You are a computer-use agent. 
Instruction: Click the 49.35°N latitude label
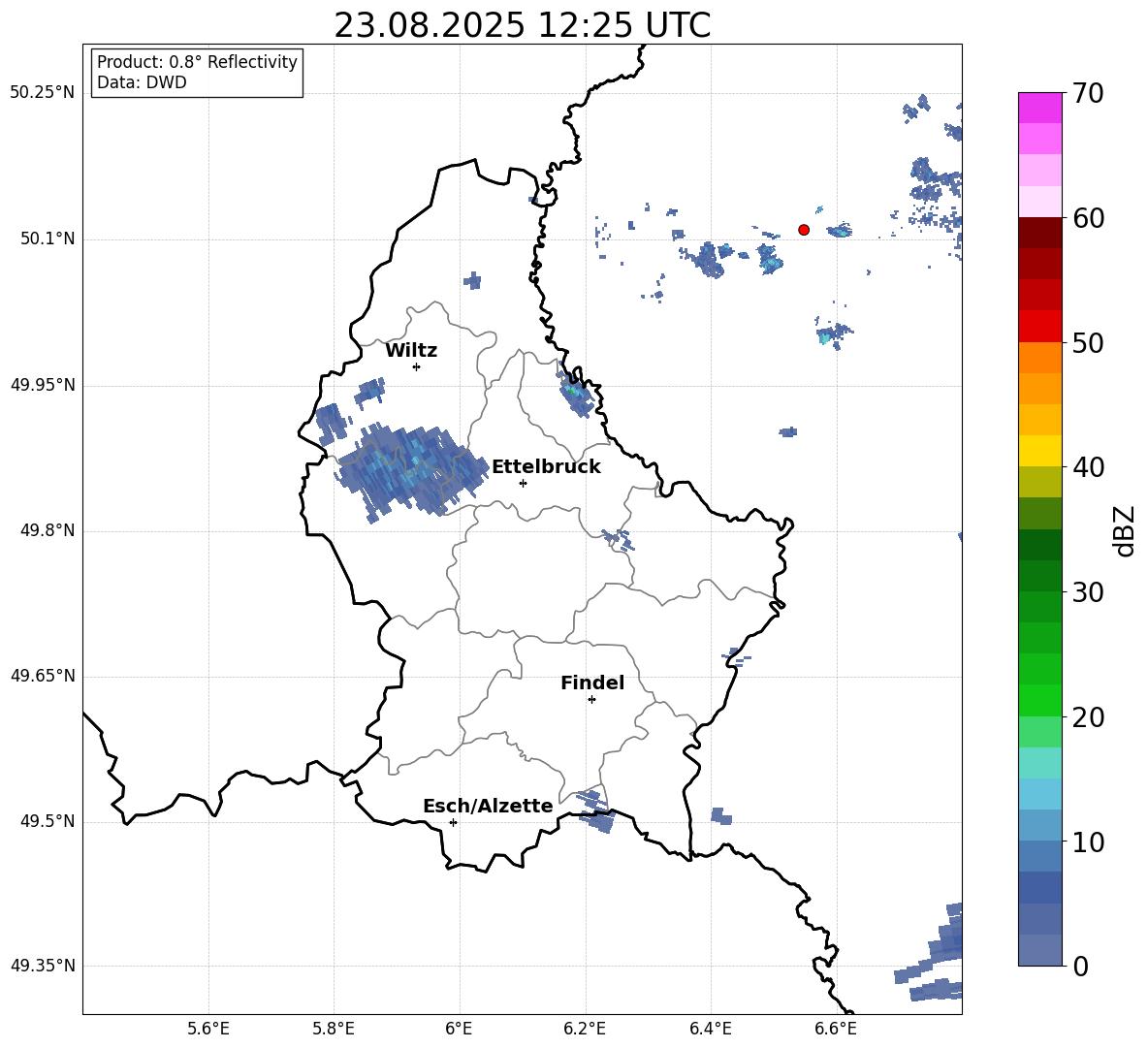(x=43, y=966)
